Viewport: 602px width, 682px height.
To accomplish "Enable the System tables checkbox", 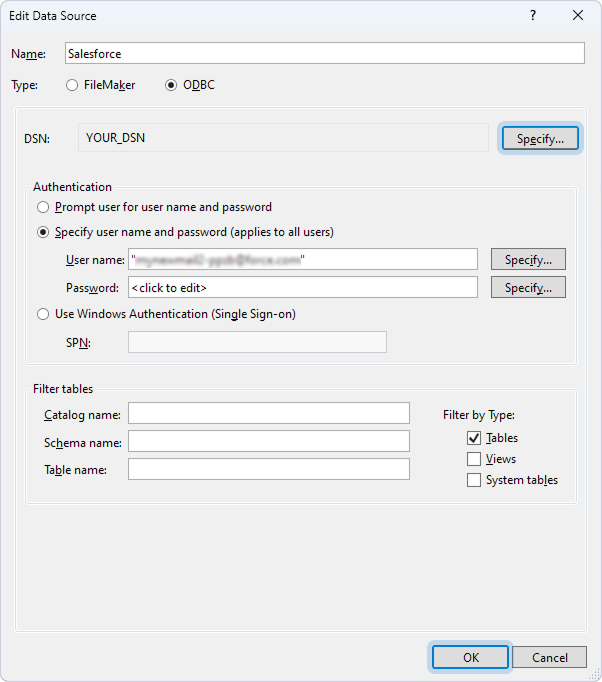I will [474, 480].
